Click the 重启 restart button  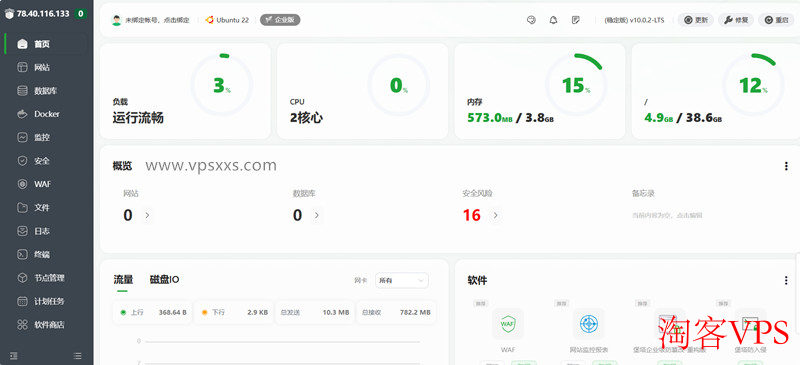click(x=776, y=20)
